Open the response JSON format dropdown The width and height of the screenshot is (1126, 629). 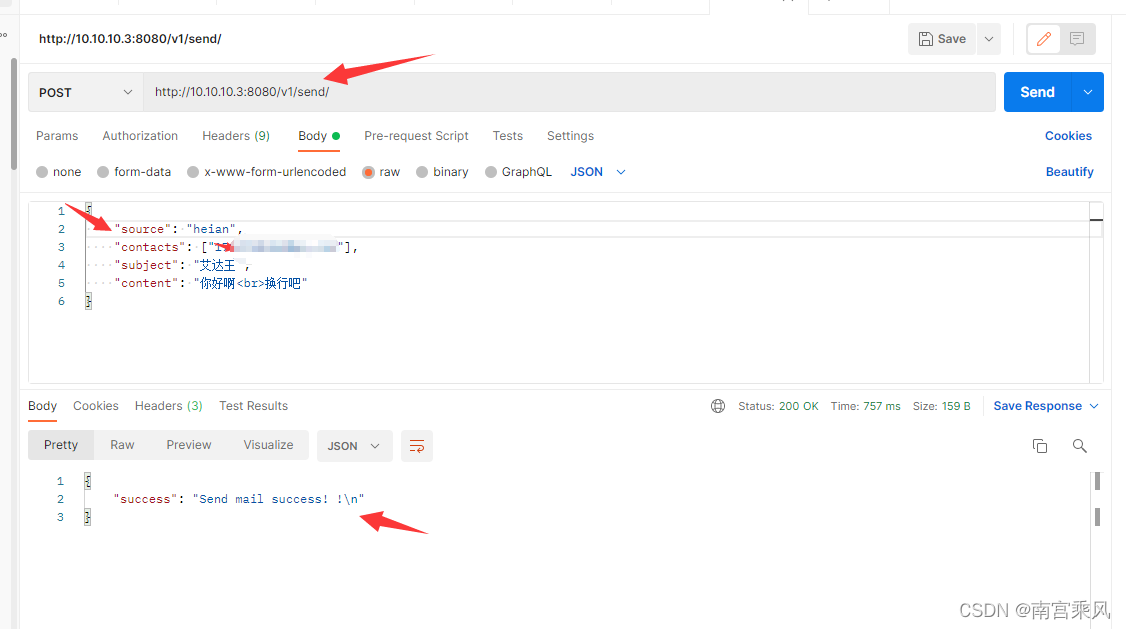[354, 446]
